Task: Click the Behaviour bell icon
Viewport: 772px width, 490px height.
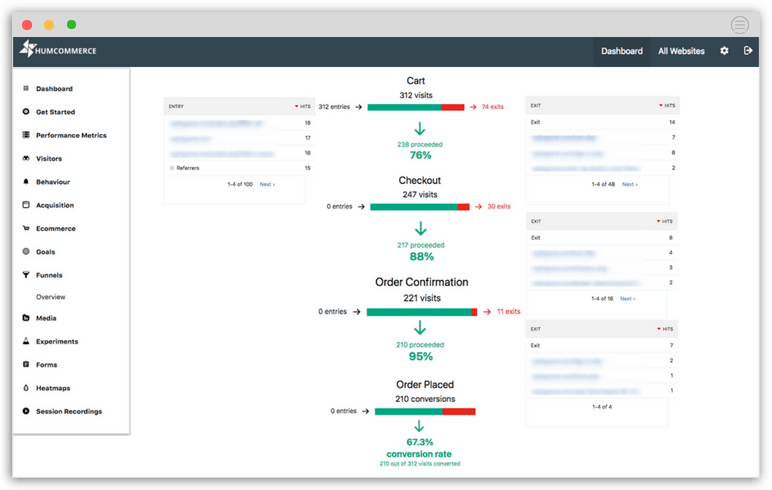Action: (x=25, y=182)
